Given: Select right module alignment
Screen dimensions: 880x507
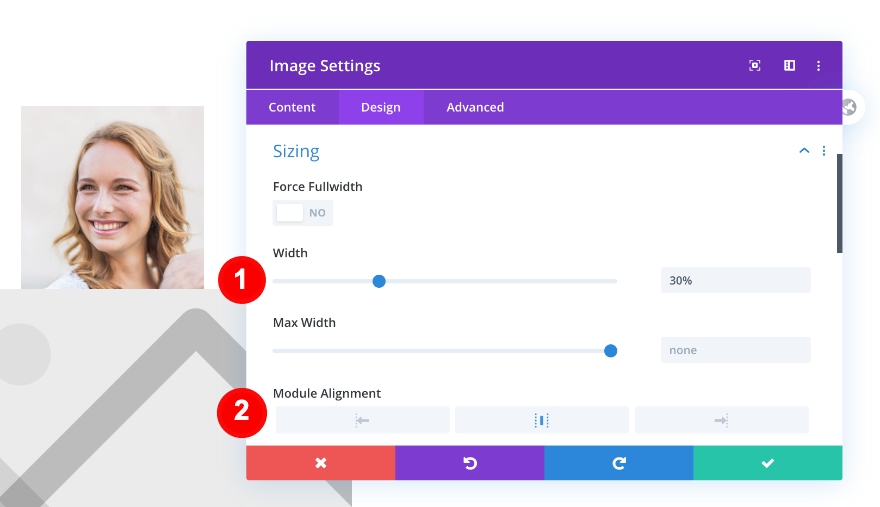Looking at the screenshot, I should [x=721, y=420].
